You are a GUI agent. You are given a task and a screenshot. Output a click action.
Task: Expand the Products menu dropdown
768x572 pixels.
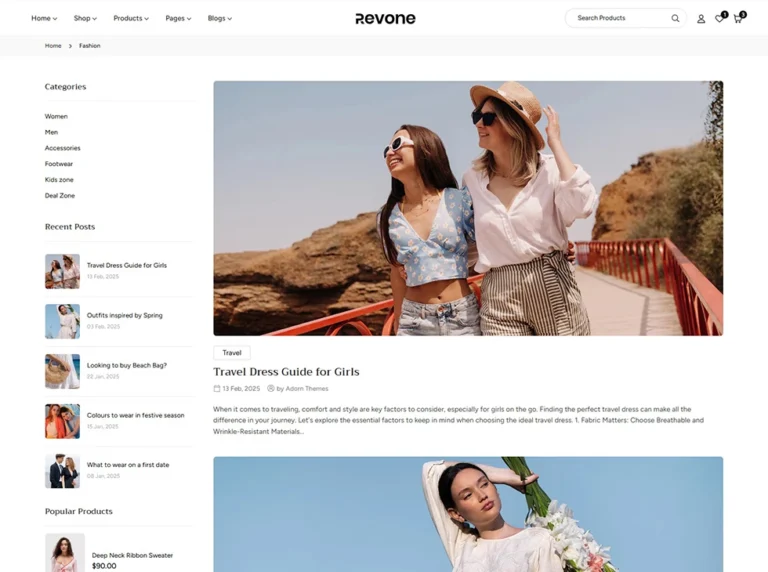click(x=131, y=18)
